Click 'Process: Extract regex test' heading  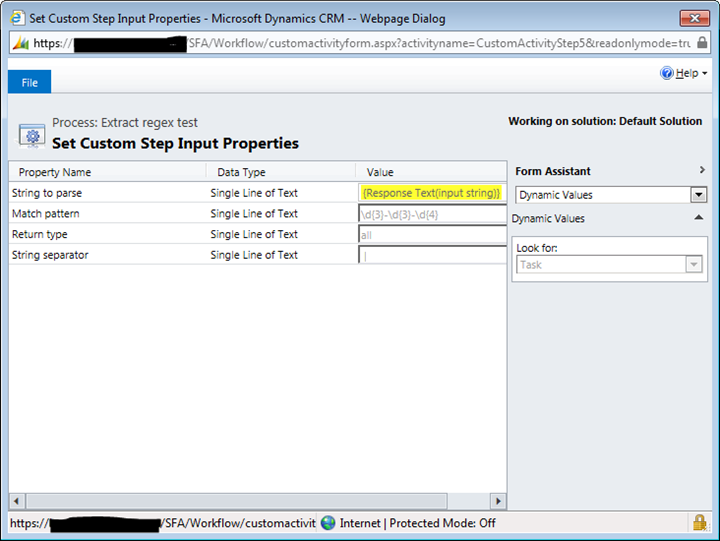pos(124,123)
